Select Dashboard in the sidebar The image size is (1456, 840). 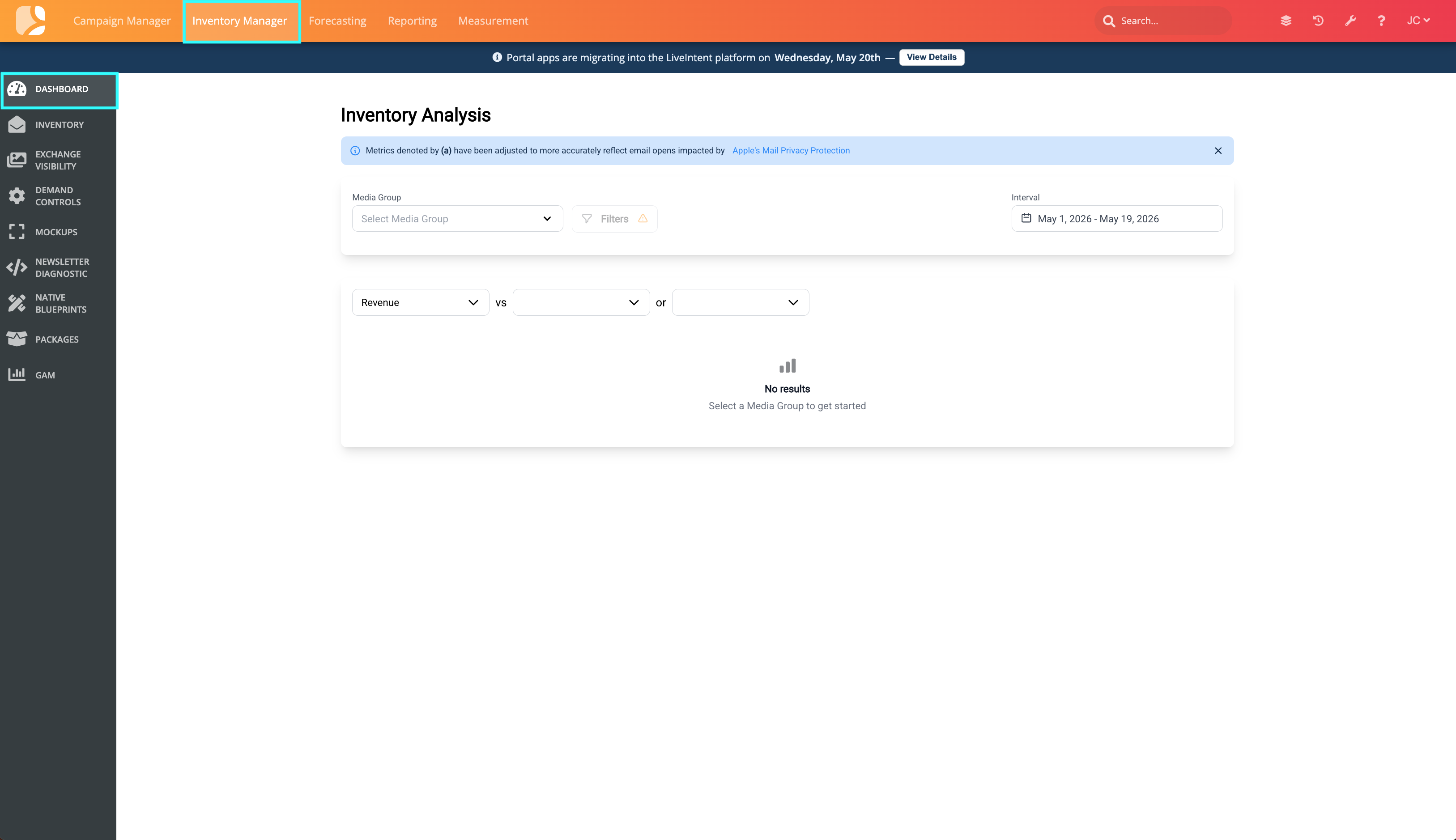coord(58,89)
